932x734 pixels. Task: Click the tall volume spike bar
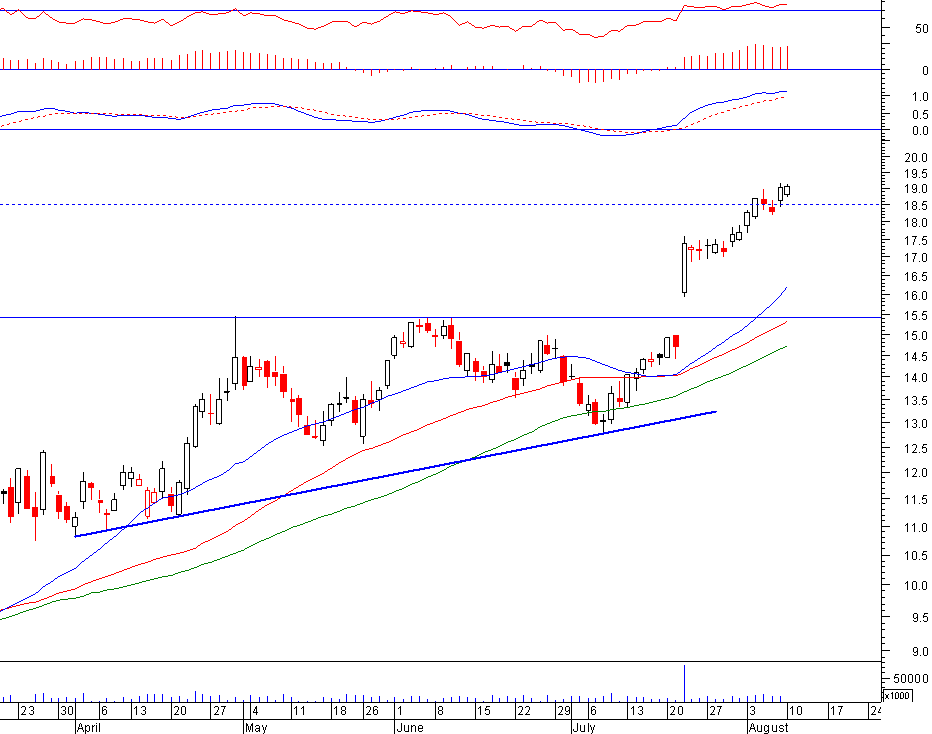[x=685, y=683]
